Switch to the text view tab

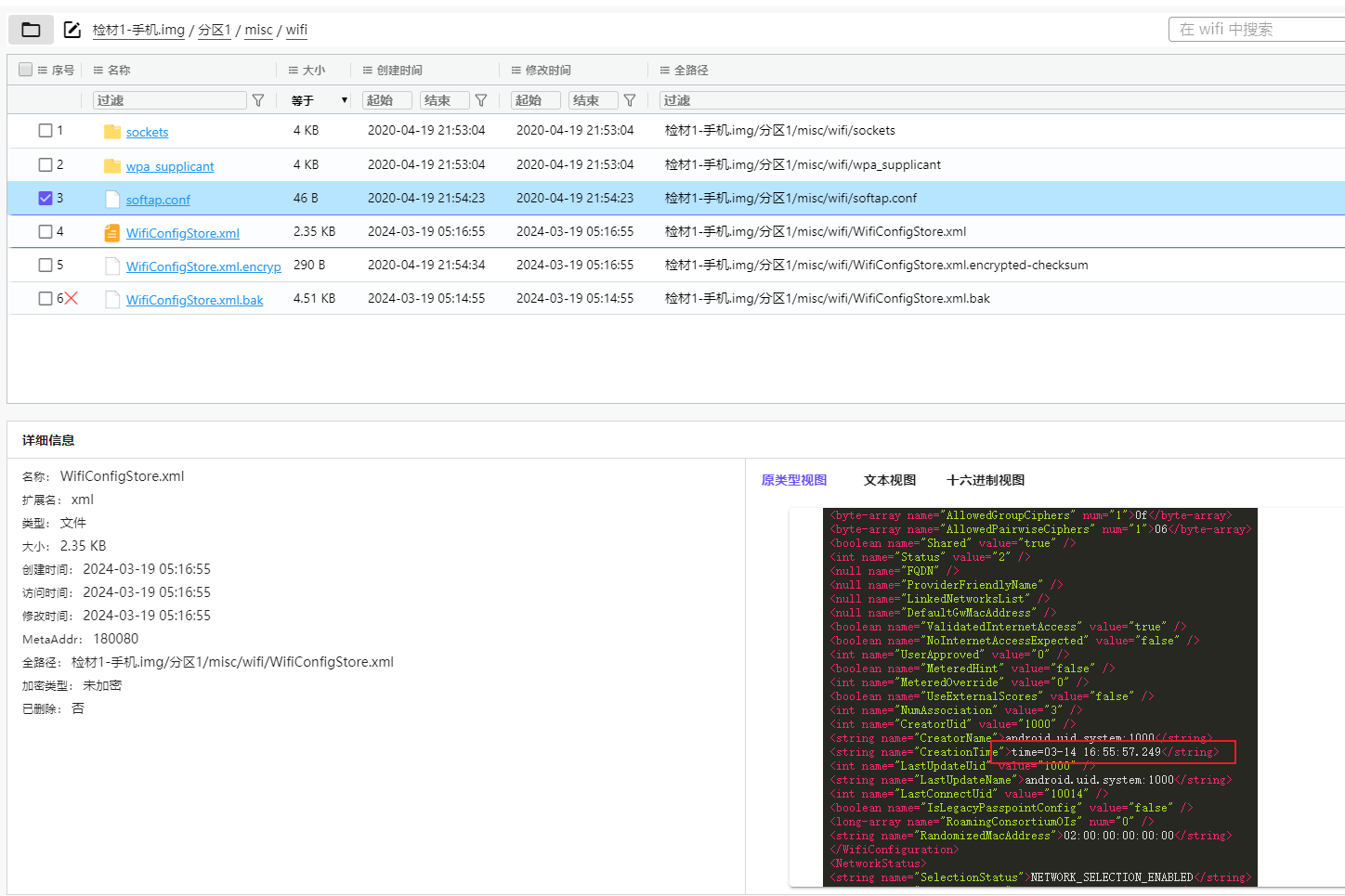tap(889, 480)
